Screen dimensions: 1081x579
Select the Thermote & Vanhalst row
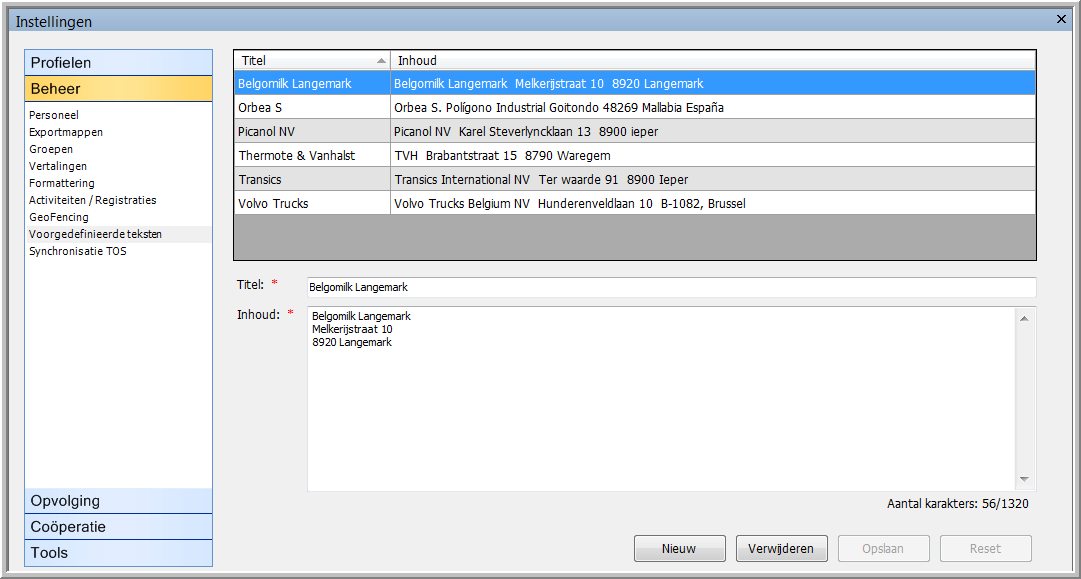point(312,155)
